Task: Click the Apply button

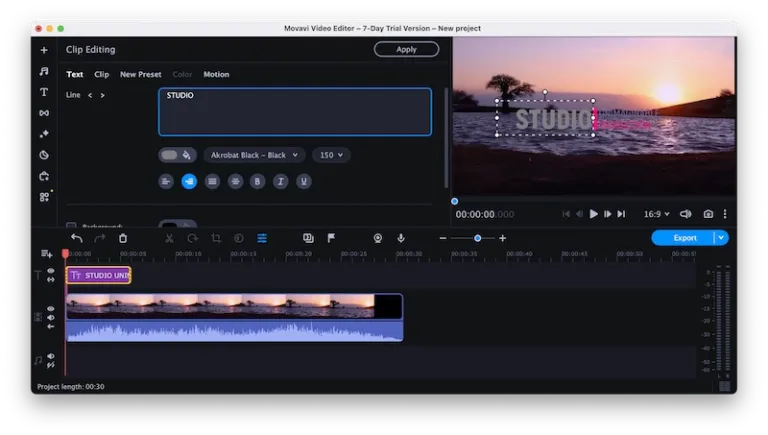Action: pyautogui.click(x=406, y=49)
